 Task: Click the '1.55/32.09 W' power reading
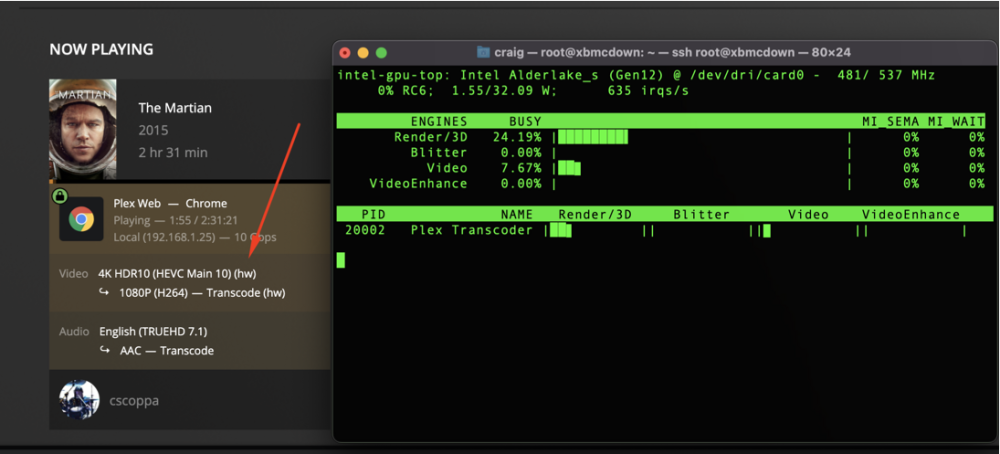coord(504,91)
